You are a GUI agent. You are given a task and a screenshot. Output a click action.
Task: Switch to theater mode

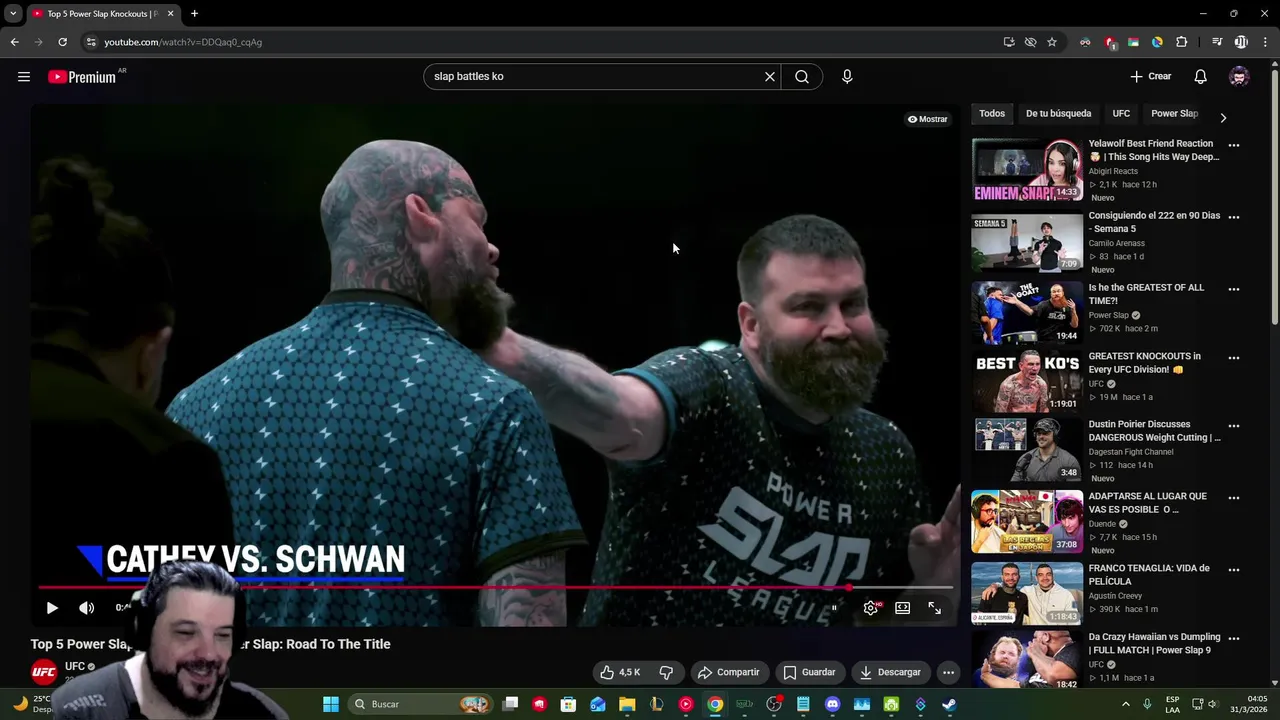tap(903, 608)
